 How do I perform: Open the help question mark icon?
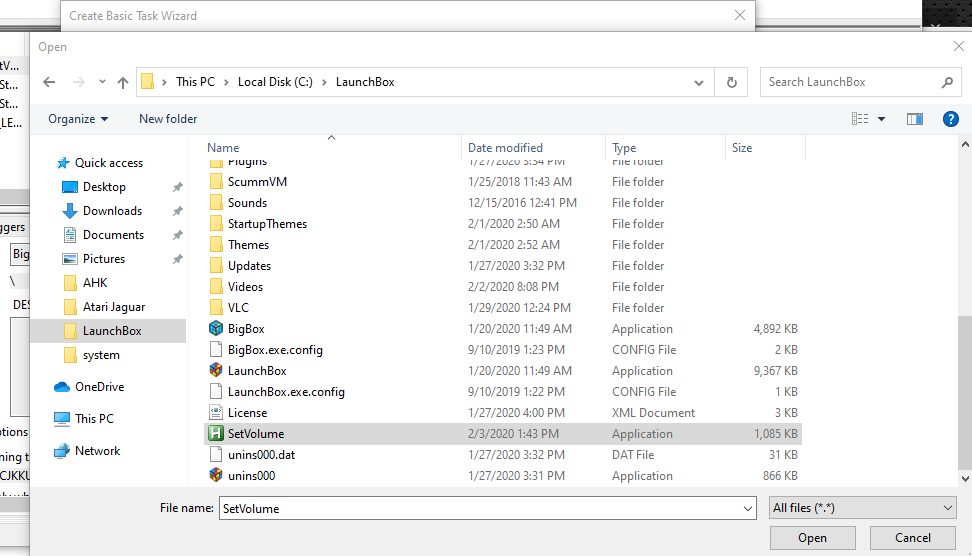point(950,119)
